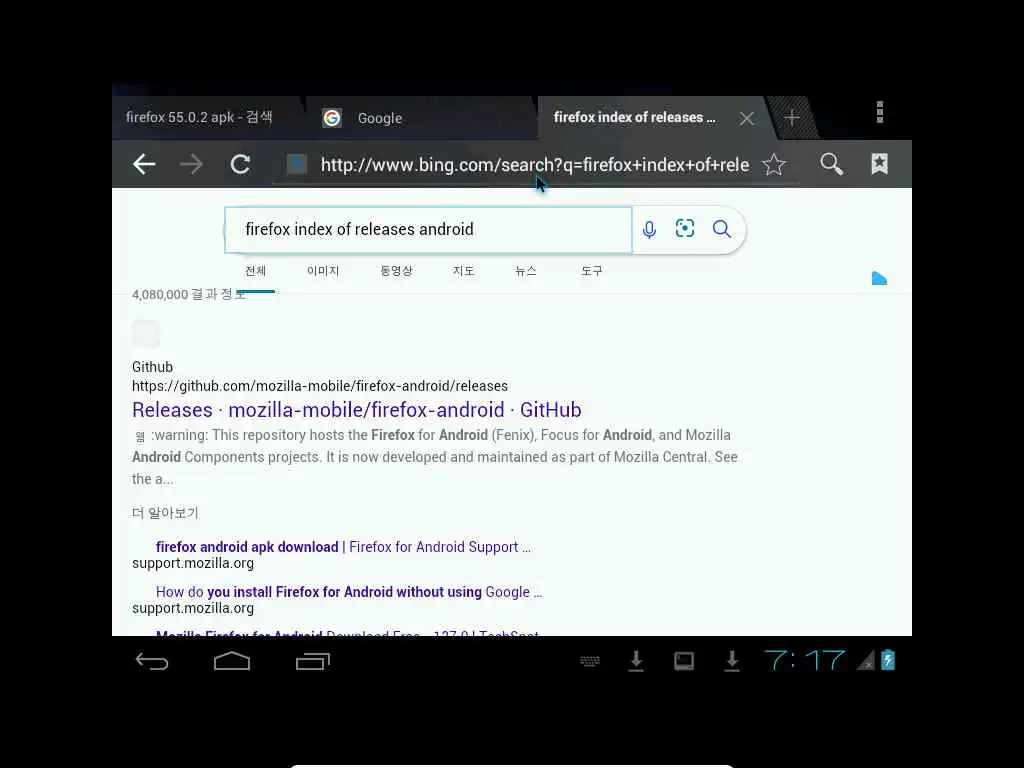1024x768 pixels.
Task: Open second download notification icon
Action: (732, 661)
